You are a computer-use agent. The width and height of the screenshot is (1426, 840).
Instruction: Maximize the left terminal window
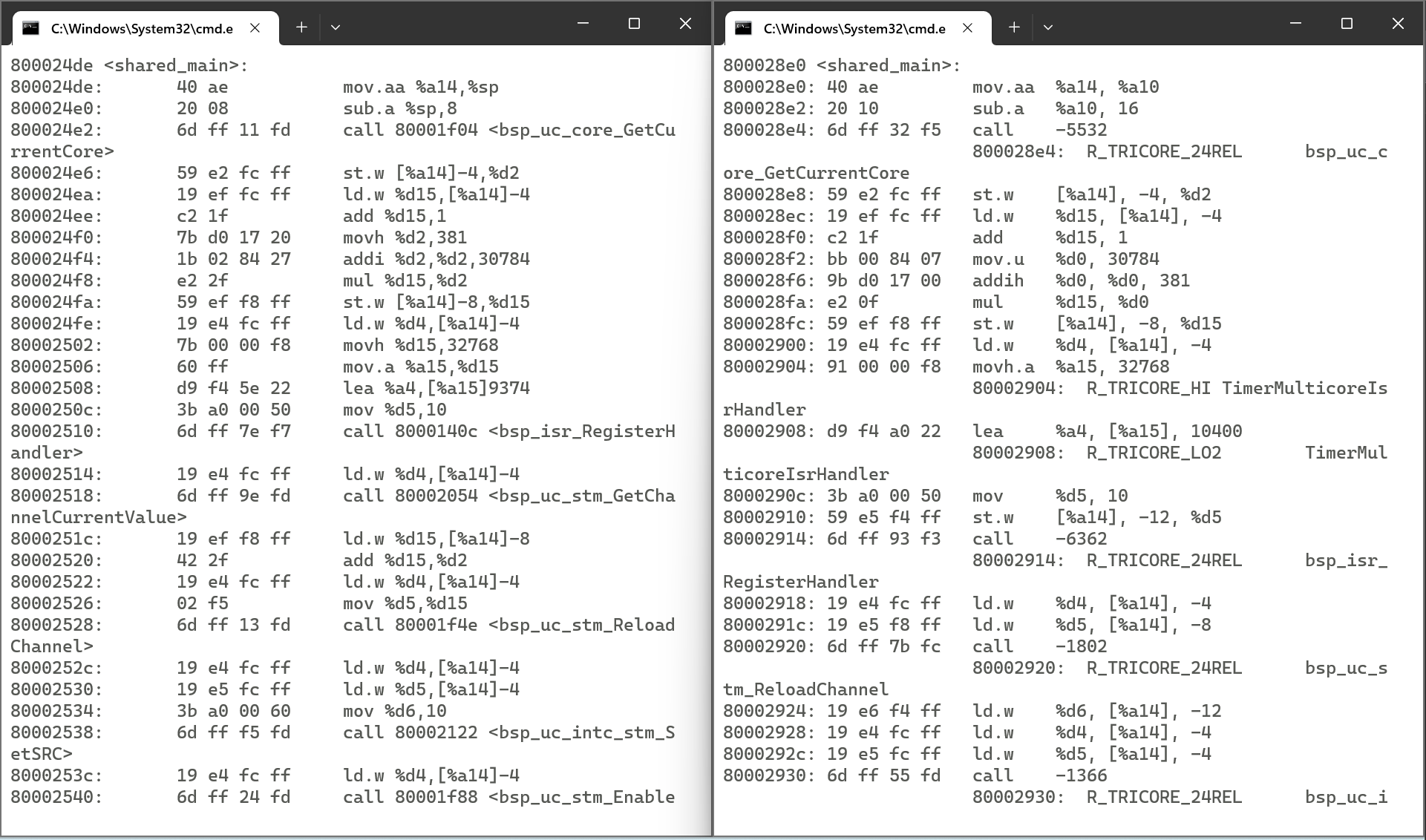(634, 24)
